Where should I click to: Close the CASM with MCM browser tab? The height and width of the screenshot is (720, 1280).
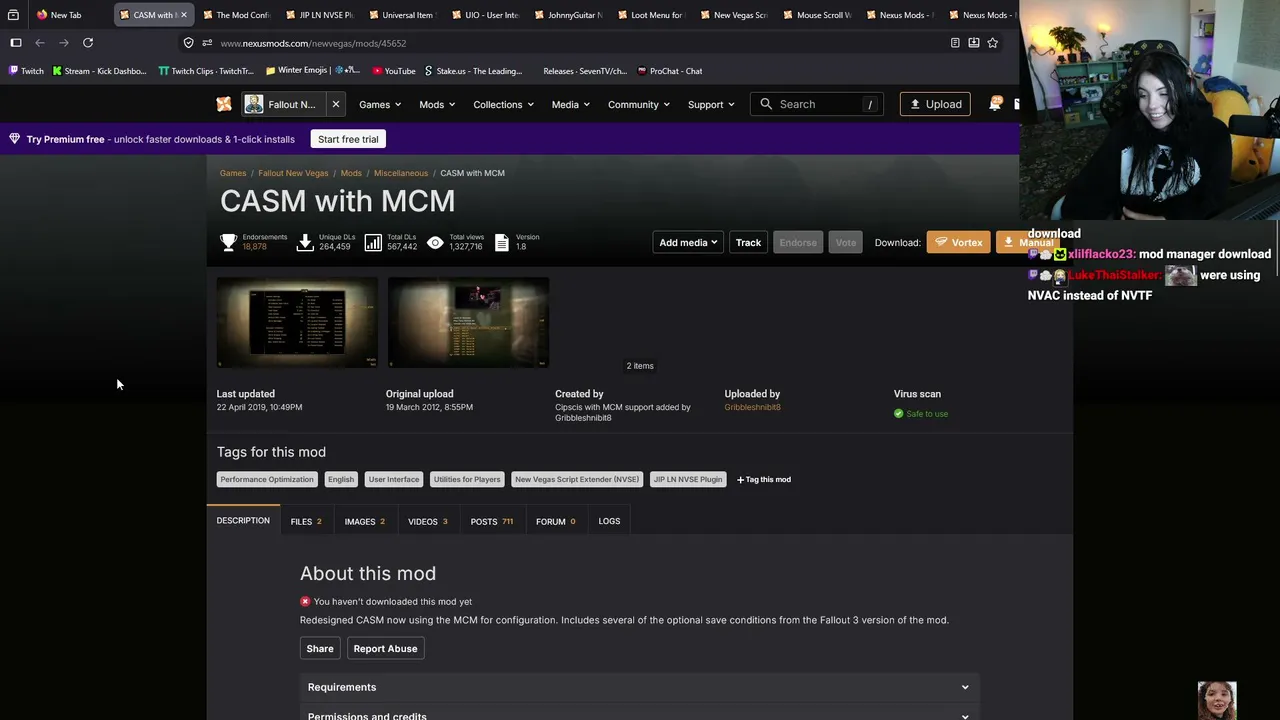(183, 15)
